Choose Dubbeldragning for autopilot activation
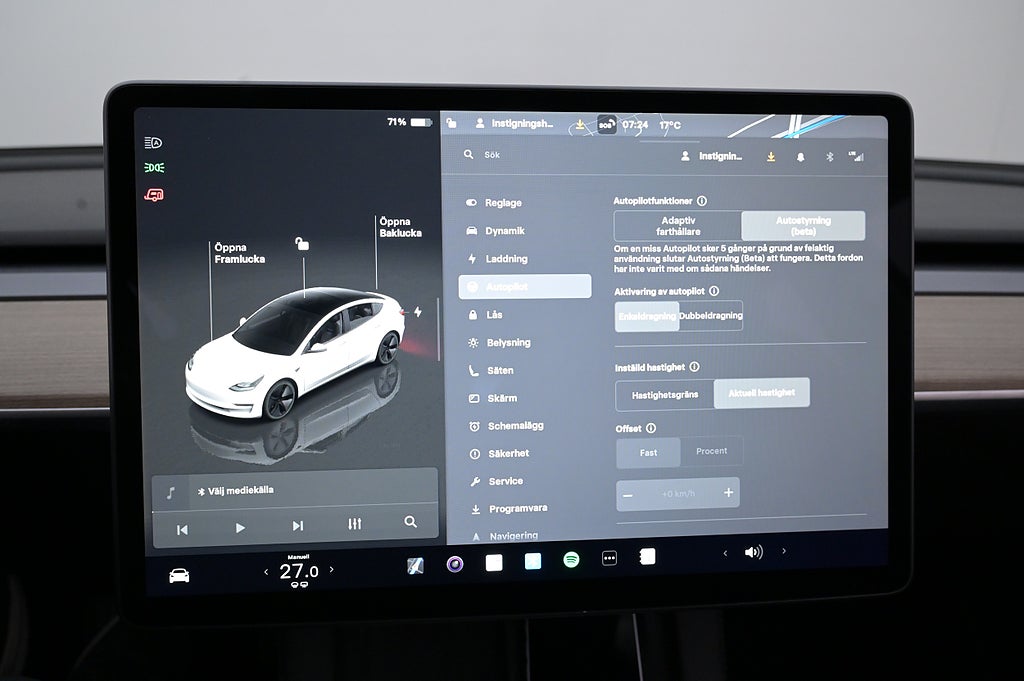 coord(711,316)
